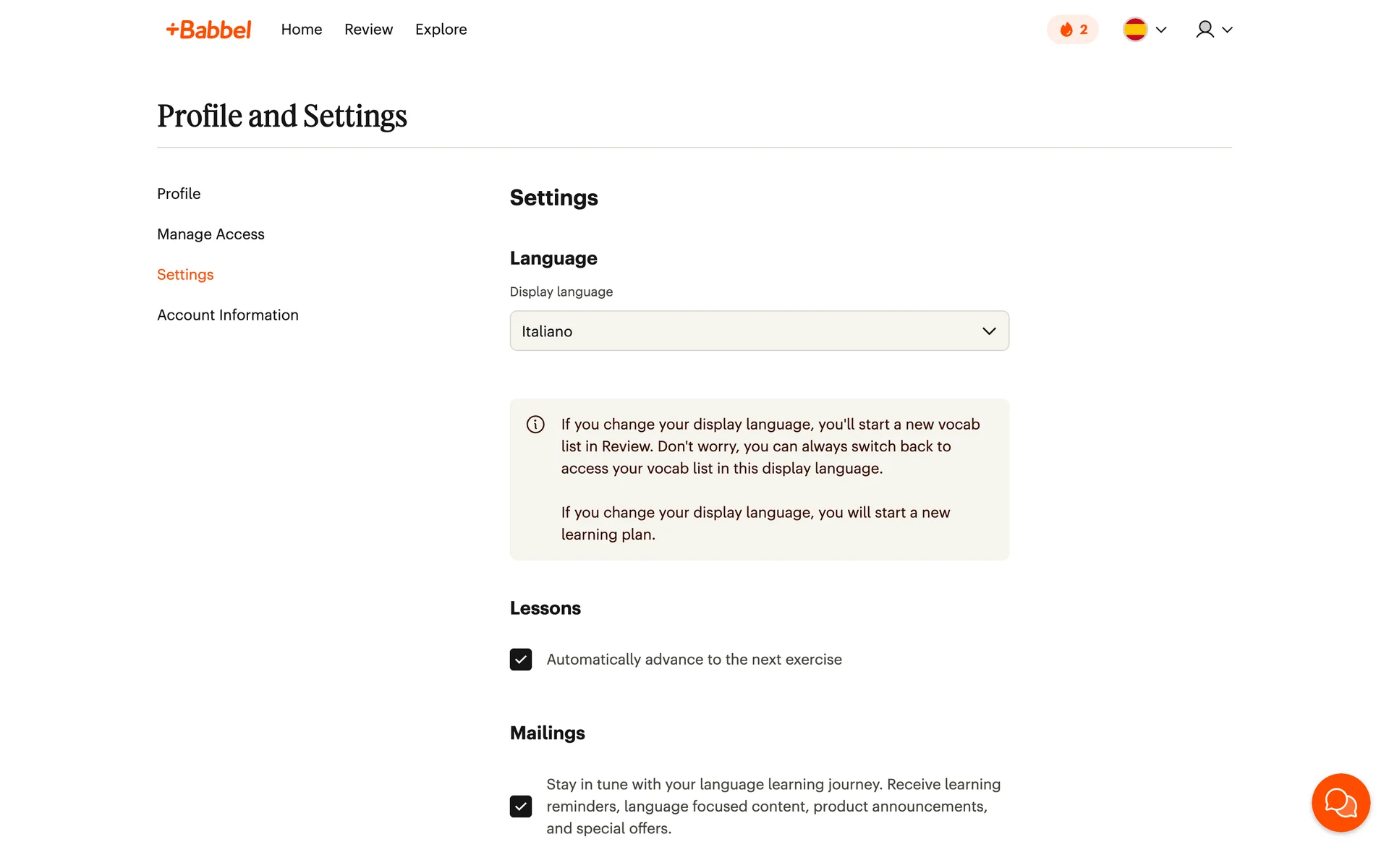Click the info icon in notice box

(x=535, y=425)
